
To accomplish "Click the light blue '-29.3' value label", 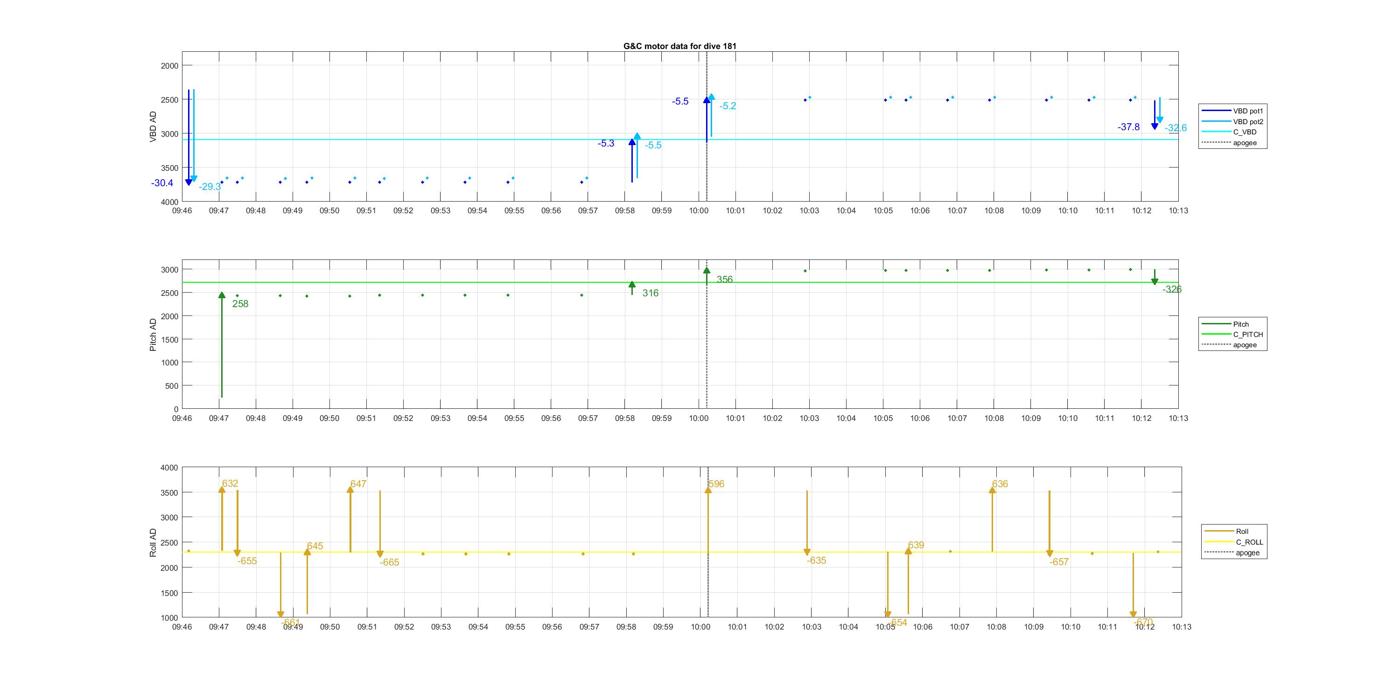I will [210, 187].
